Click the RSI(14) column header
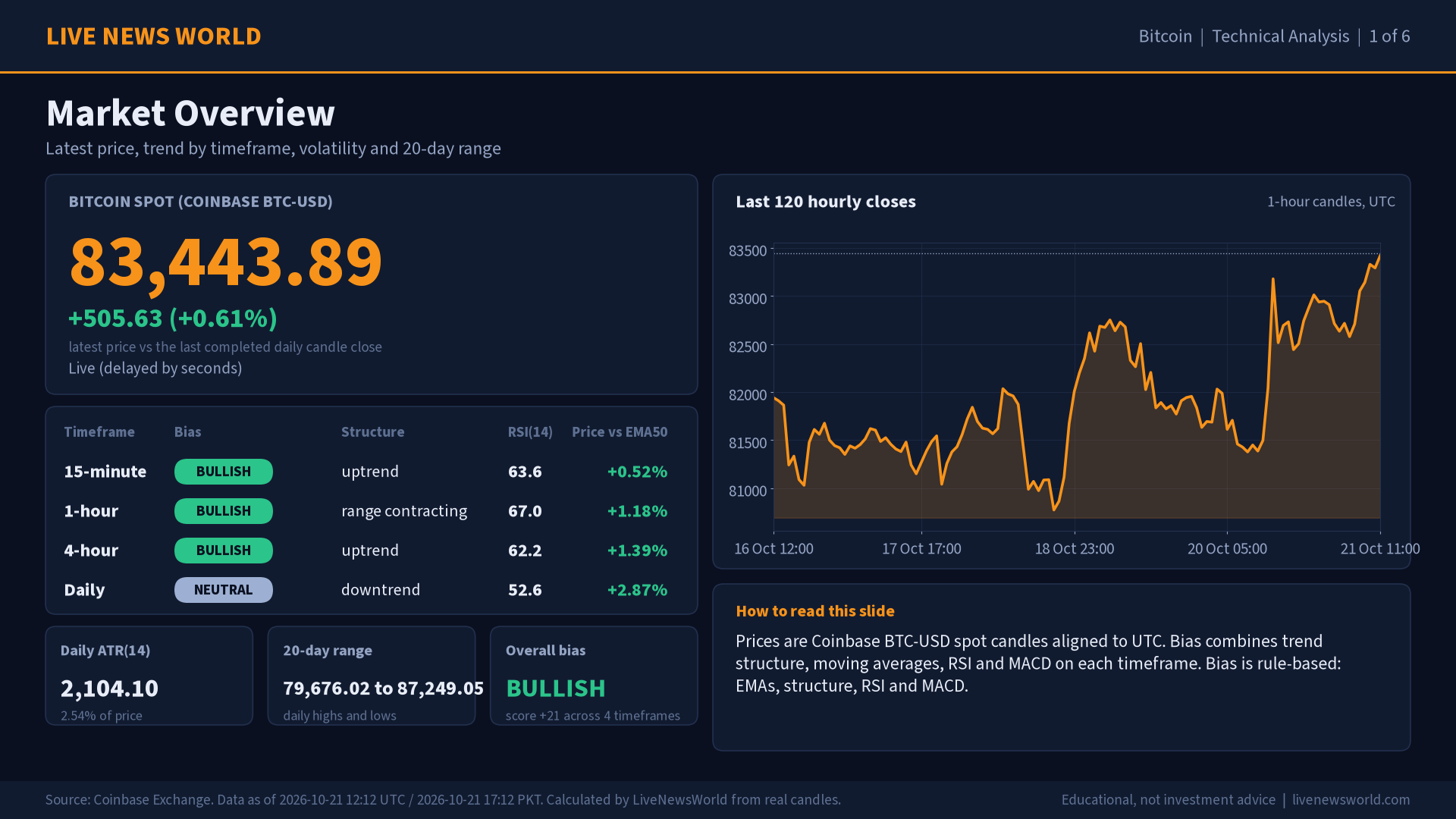Screen dimensions: 1456x819 (530, 432)
